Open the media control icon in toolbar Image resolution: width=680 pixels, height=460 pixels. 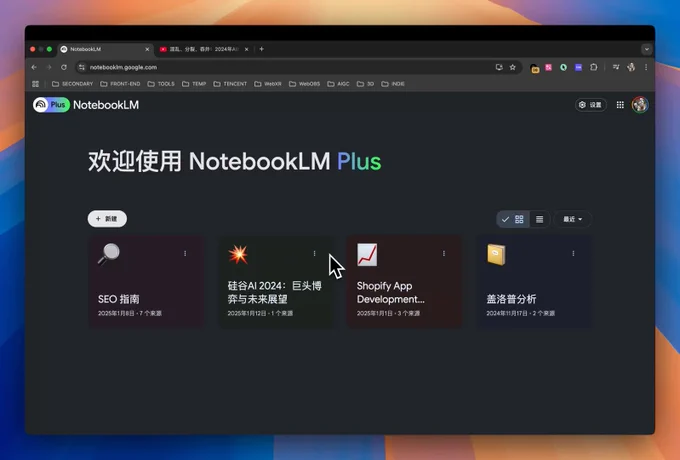pyautogui.click(x=616, y=67)
